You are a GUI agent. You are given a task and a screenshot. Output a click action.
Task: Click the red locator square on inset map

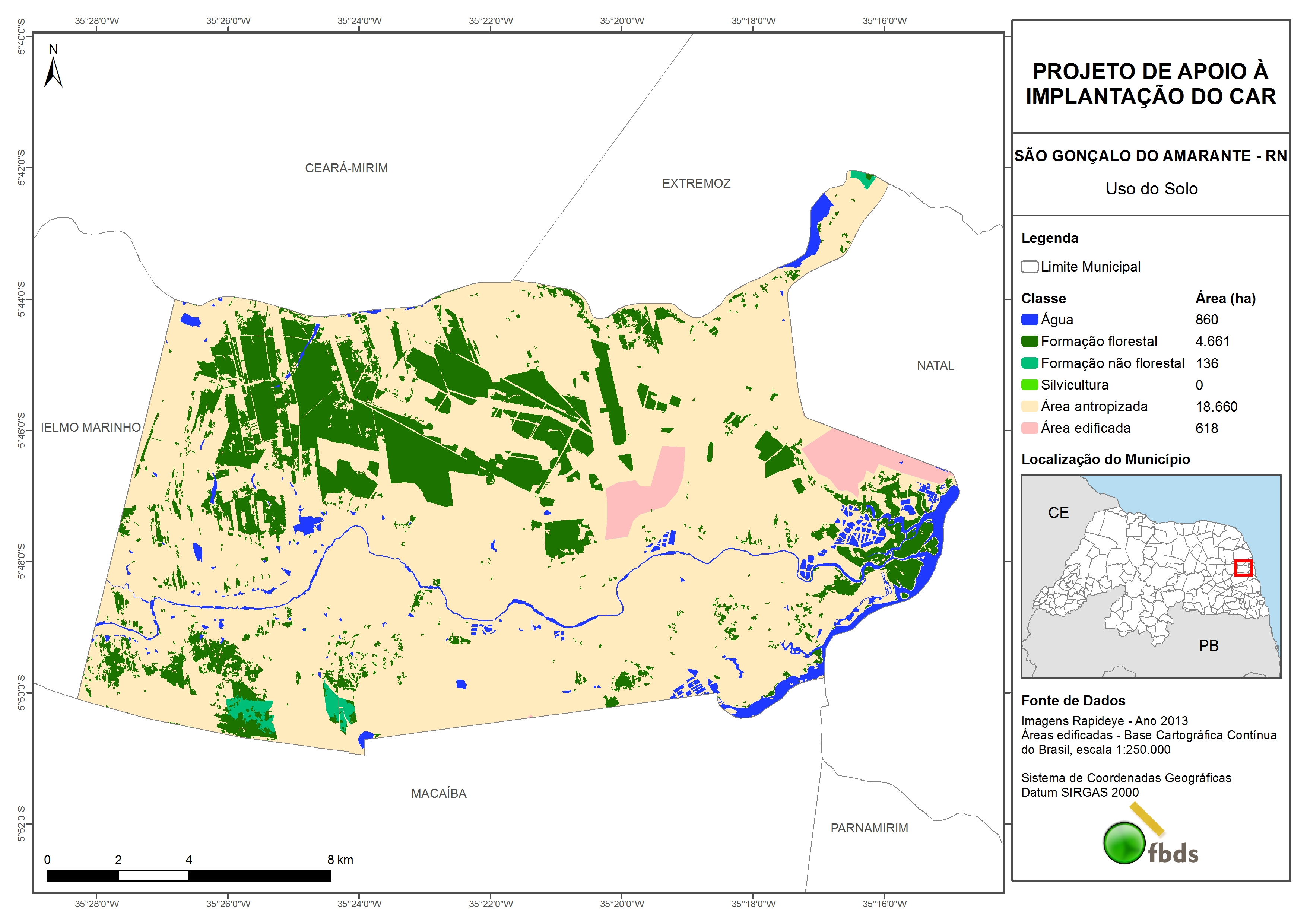click(1243, 568)
